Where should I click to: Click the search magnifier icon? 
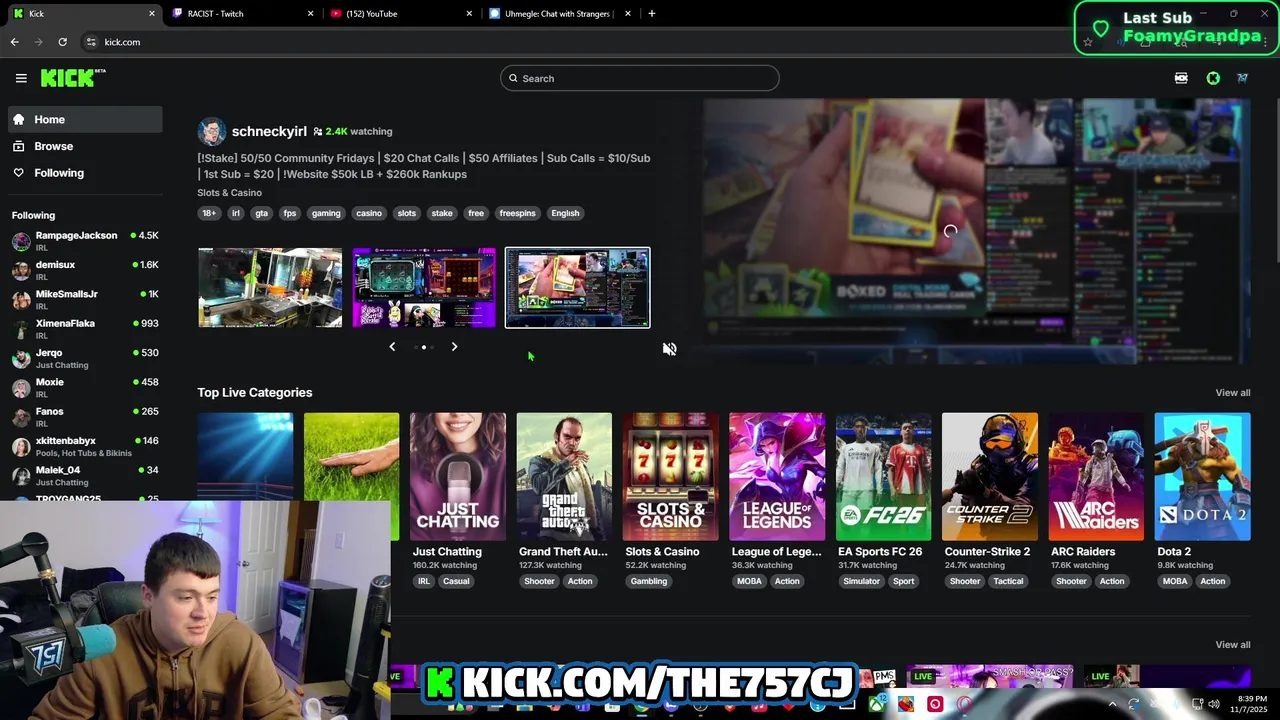click(x=513, y=78)
